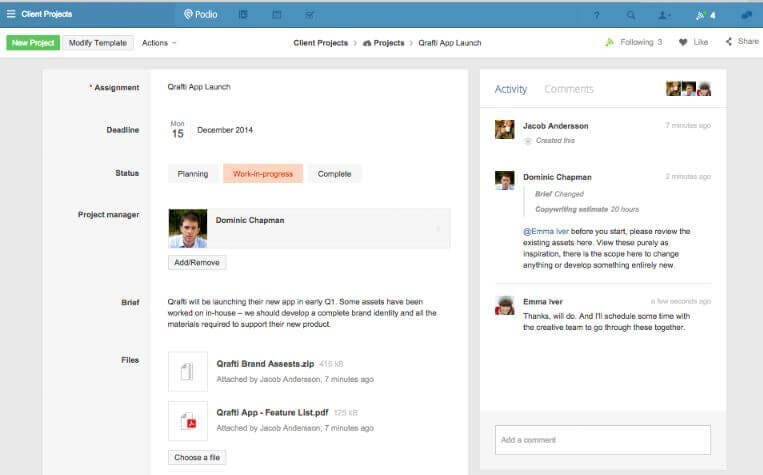Click the Add/Remove button under project manager

[197, 262]
